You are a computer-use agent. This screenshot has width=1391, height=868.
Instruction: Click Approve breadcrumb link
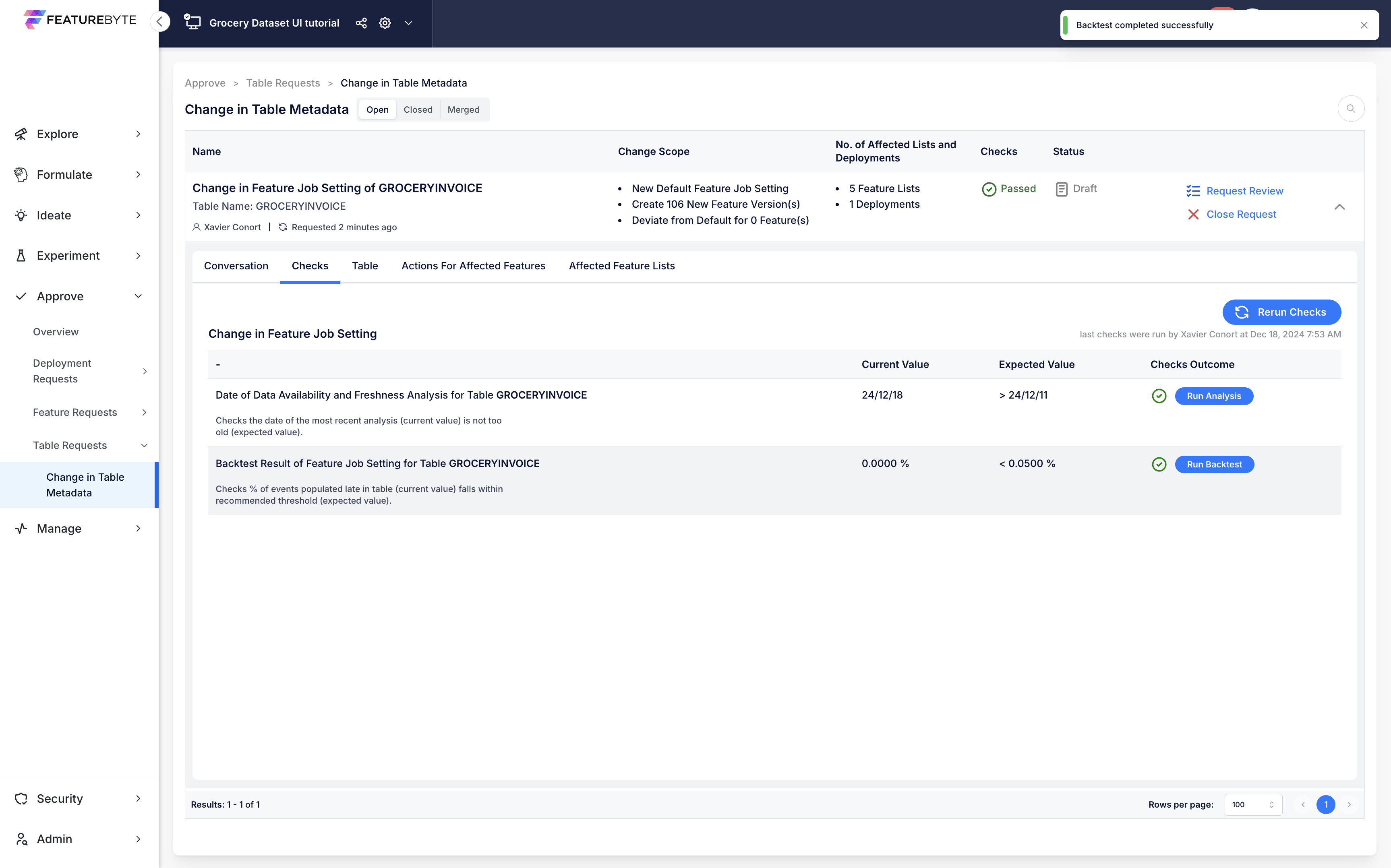(x=205, y=83)
